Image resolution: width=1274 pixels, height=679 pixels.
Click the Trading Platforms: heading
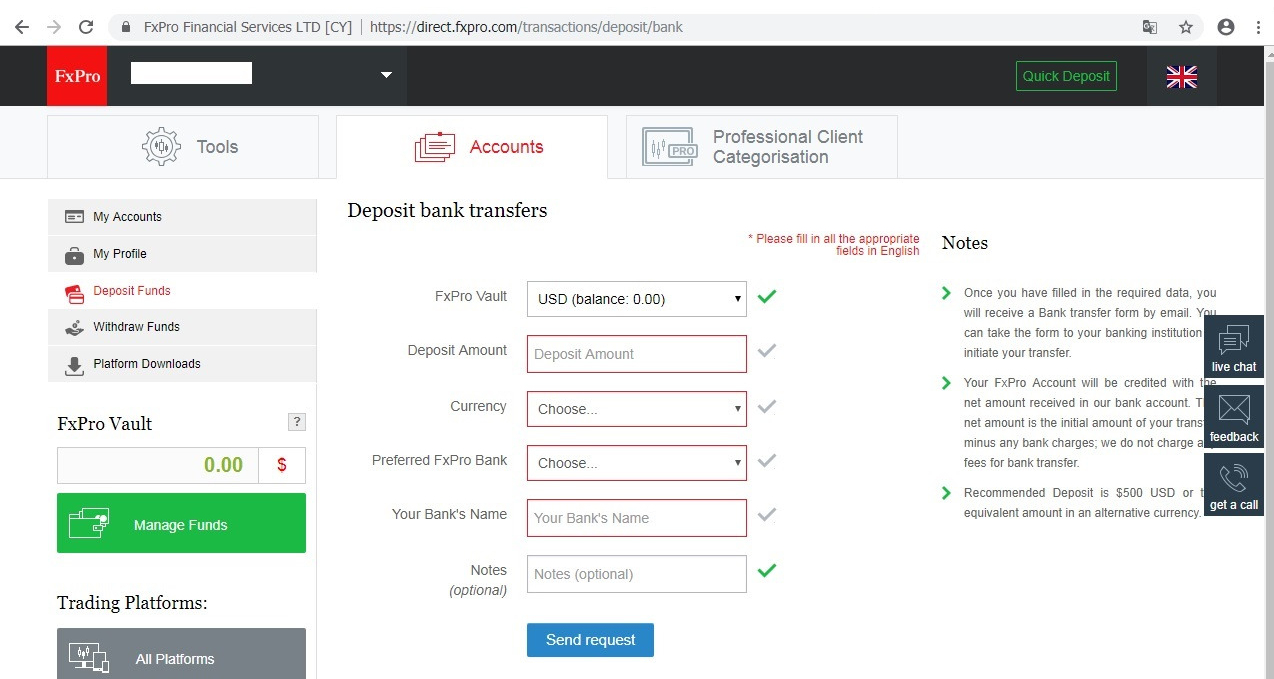[x=132, y=603]
